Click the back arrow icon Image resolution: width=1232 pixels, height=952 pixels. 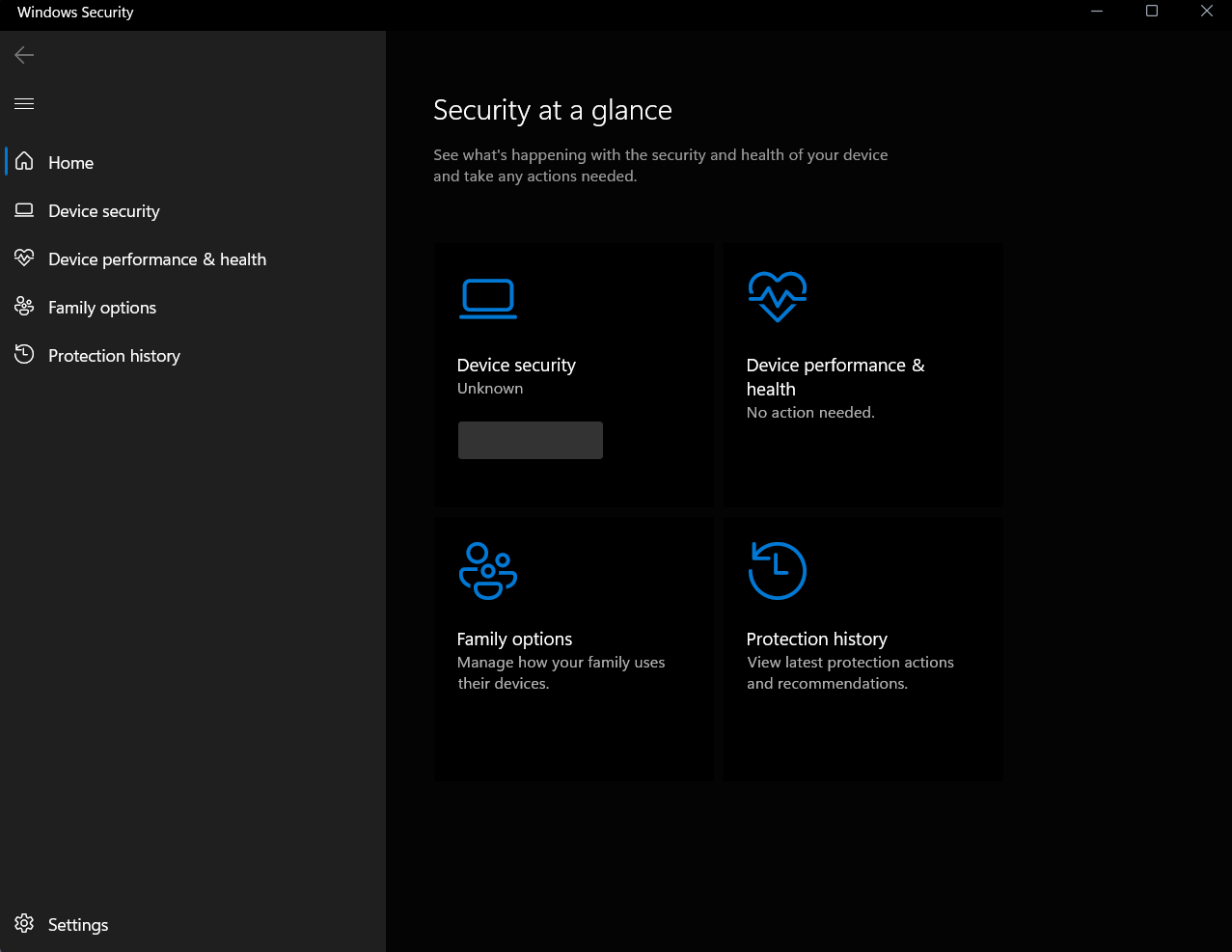click(24, 55)
